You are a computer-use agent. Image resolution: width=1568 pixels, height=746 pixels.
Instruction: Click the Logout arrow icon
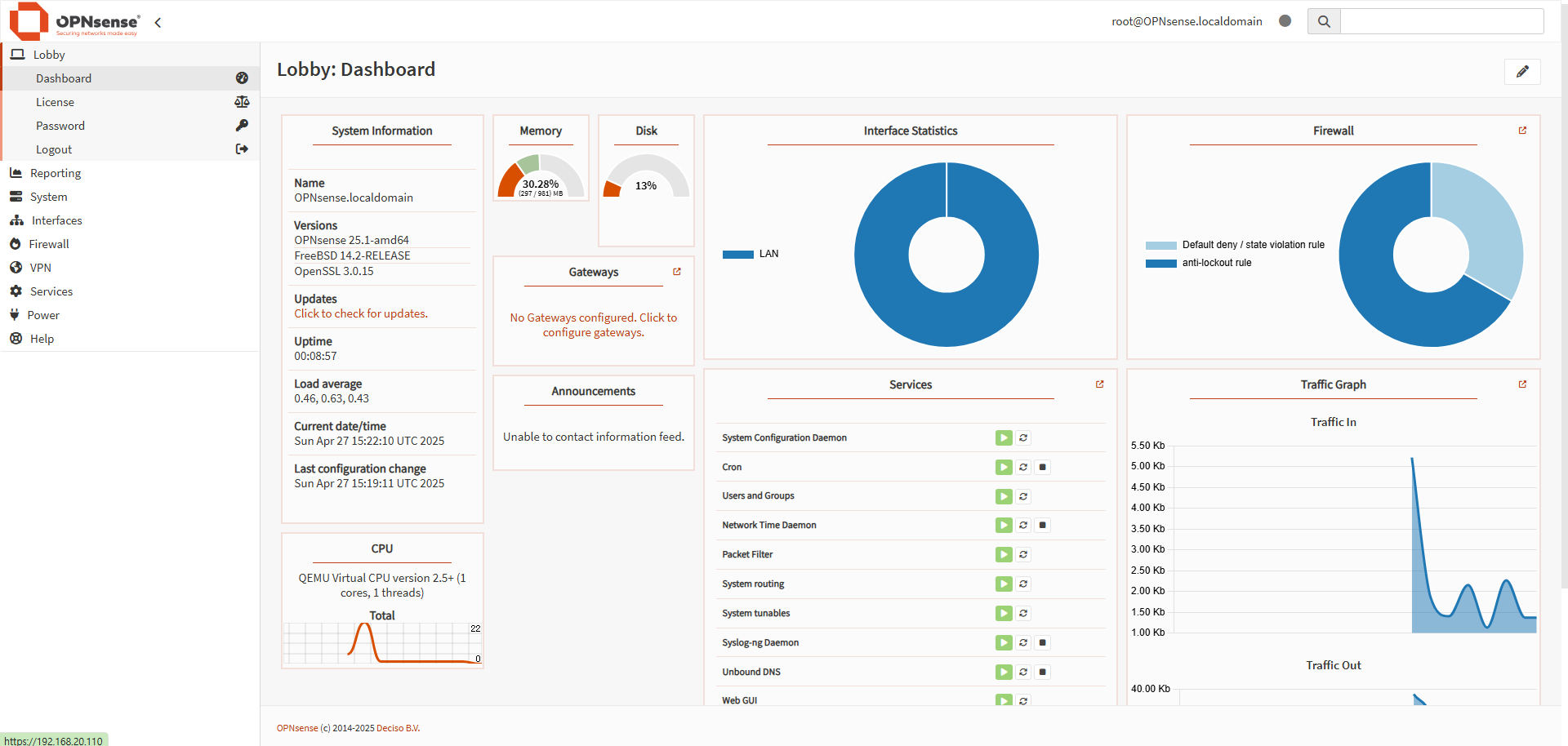pos(242,149)
